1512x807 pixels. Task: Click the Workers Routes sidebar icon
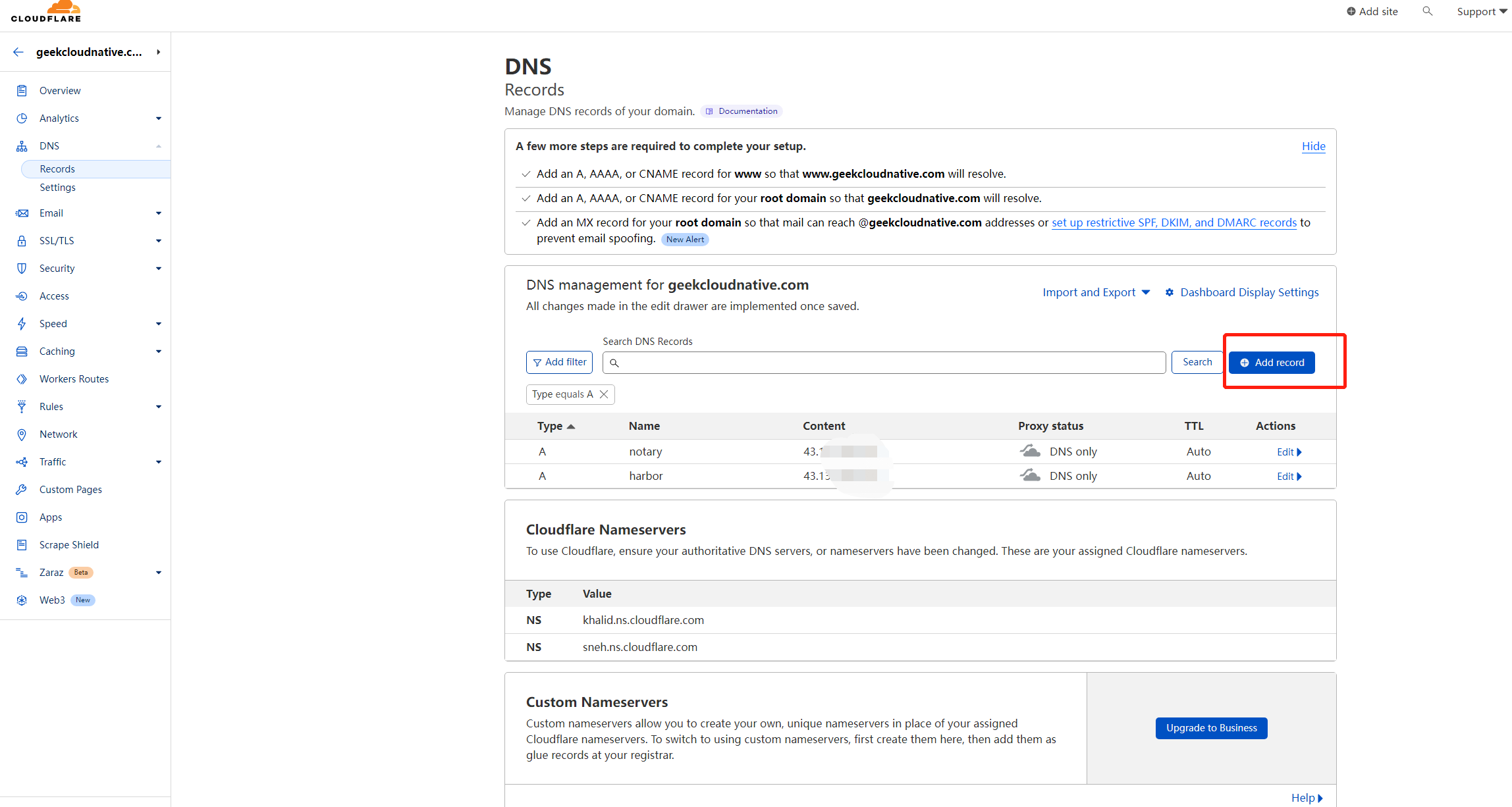(x=22, y=379)
